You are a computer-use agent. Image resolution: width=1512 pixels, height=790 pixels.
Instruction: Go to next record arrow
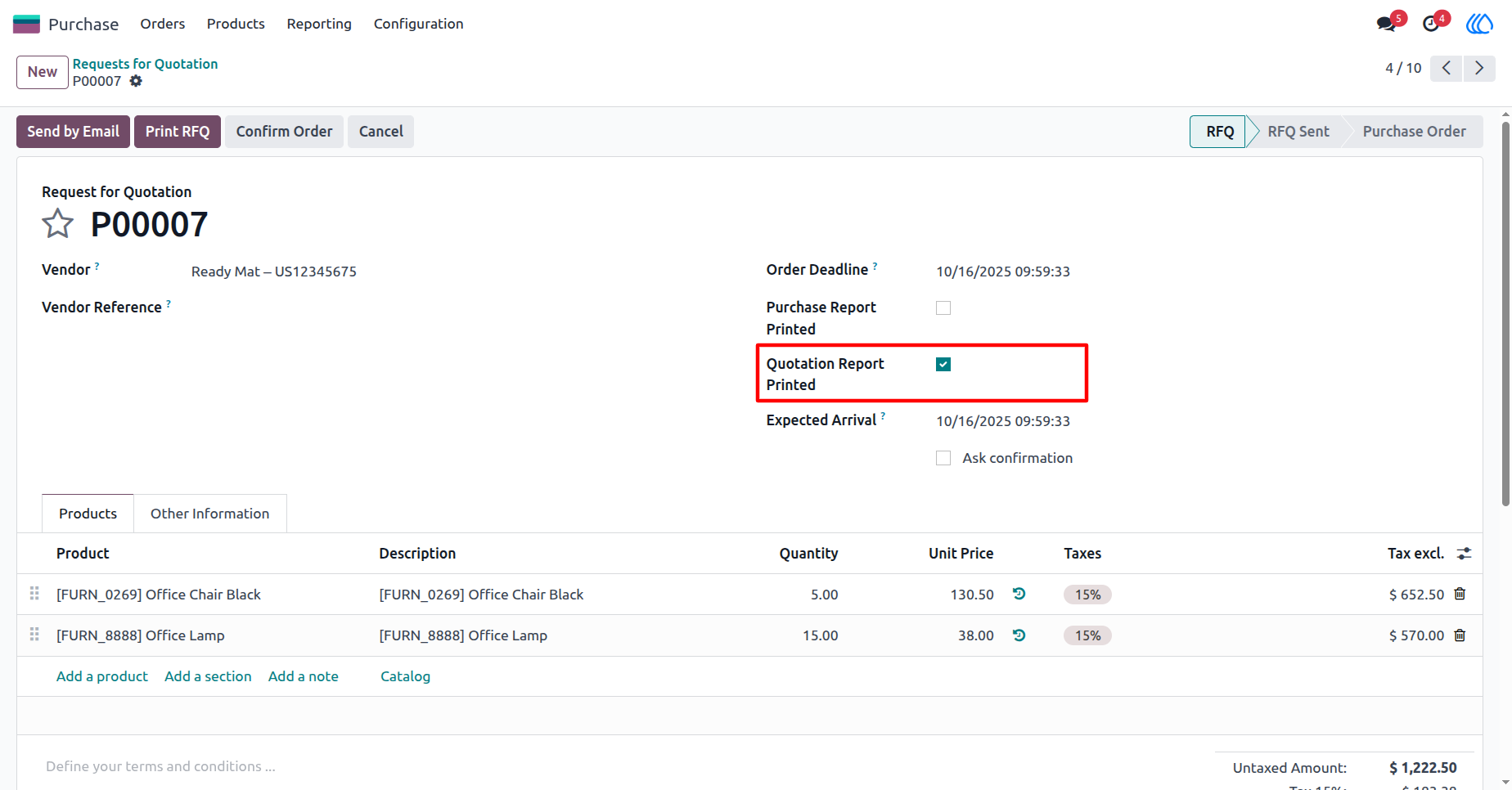pyautogui.click(x=1479, y=68)
